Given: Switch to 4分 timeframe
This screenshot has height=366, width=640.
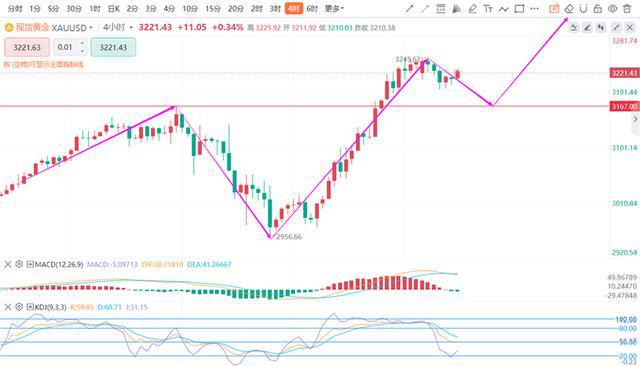Looking at the screenshot, I should pos(169,9).
